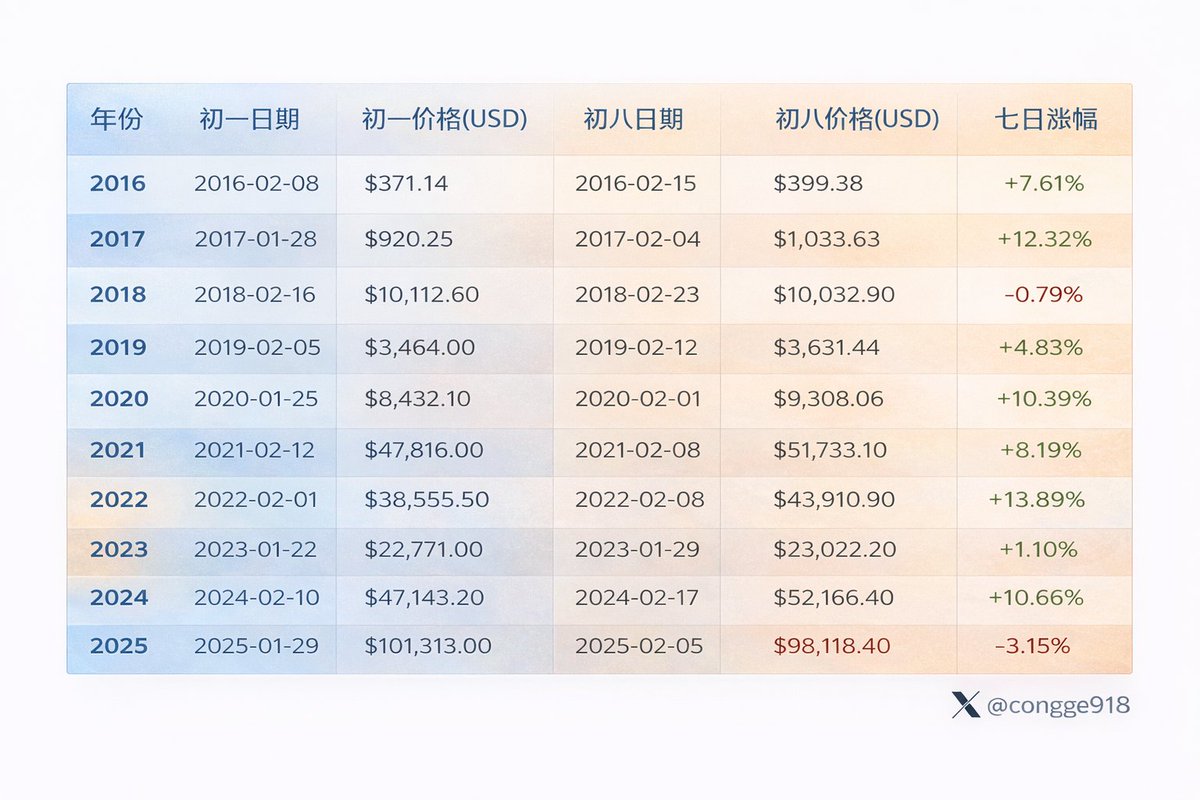Click the 2021-02-12 date cell
The width and height of the screenshot is (1200, 800).
255,451
